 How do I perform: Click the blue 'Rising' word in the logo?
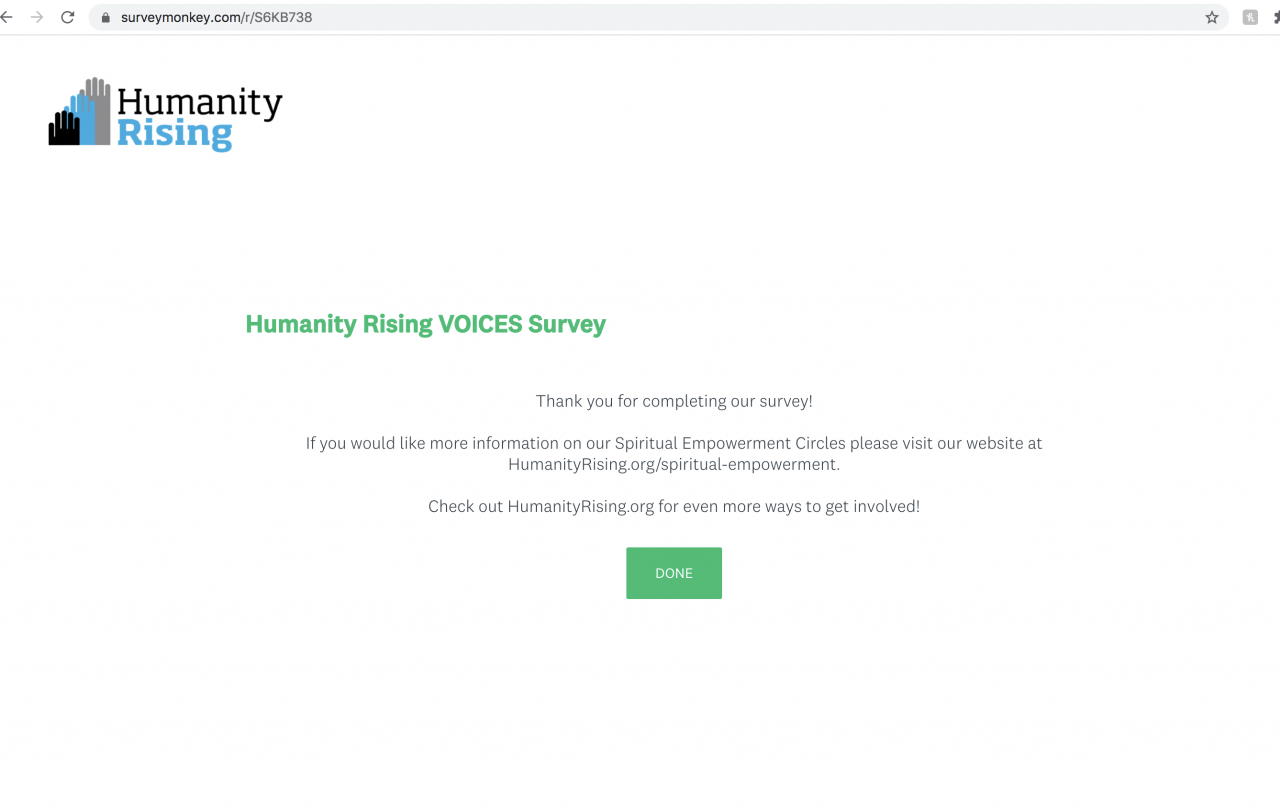pos(174,134)
